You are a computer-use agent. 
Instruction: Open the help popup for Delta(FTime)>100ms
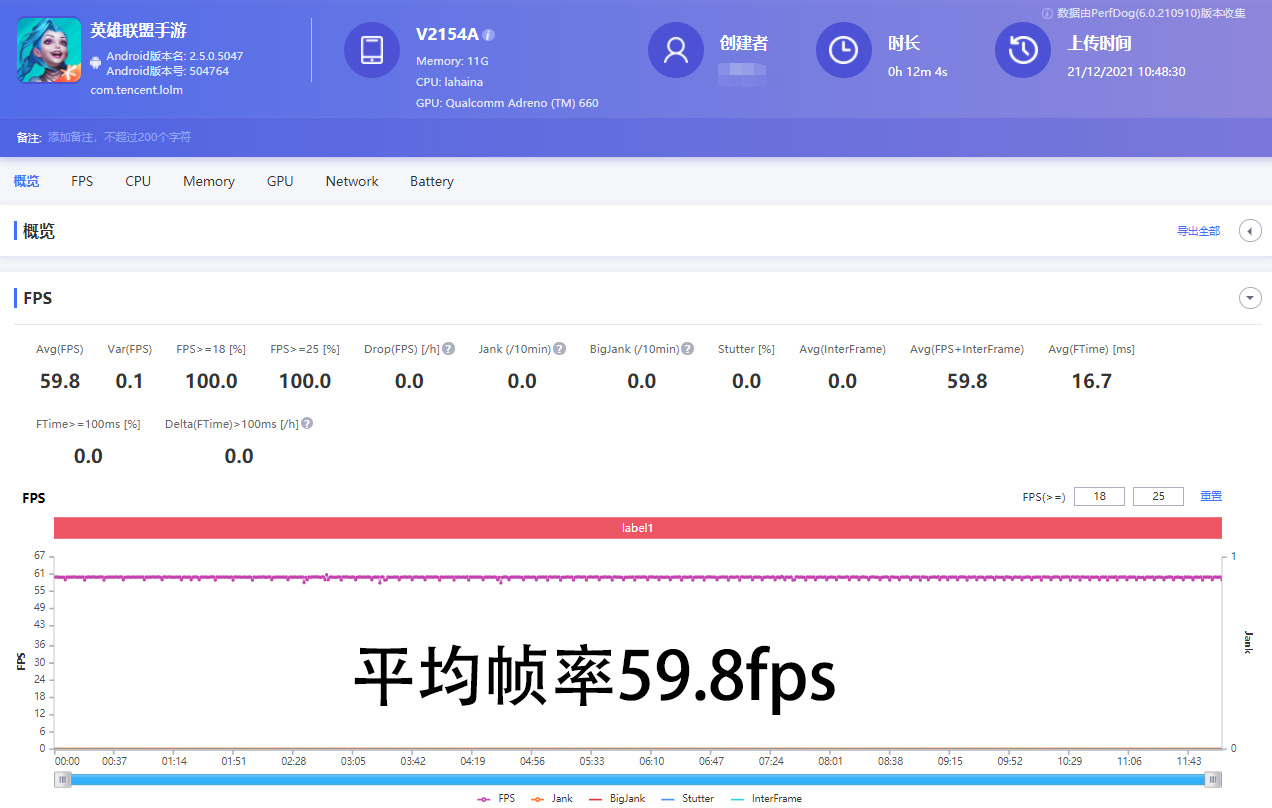point(308,423)
